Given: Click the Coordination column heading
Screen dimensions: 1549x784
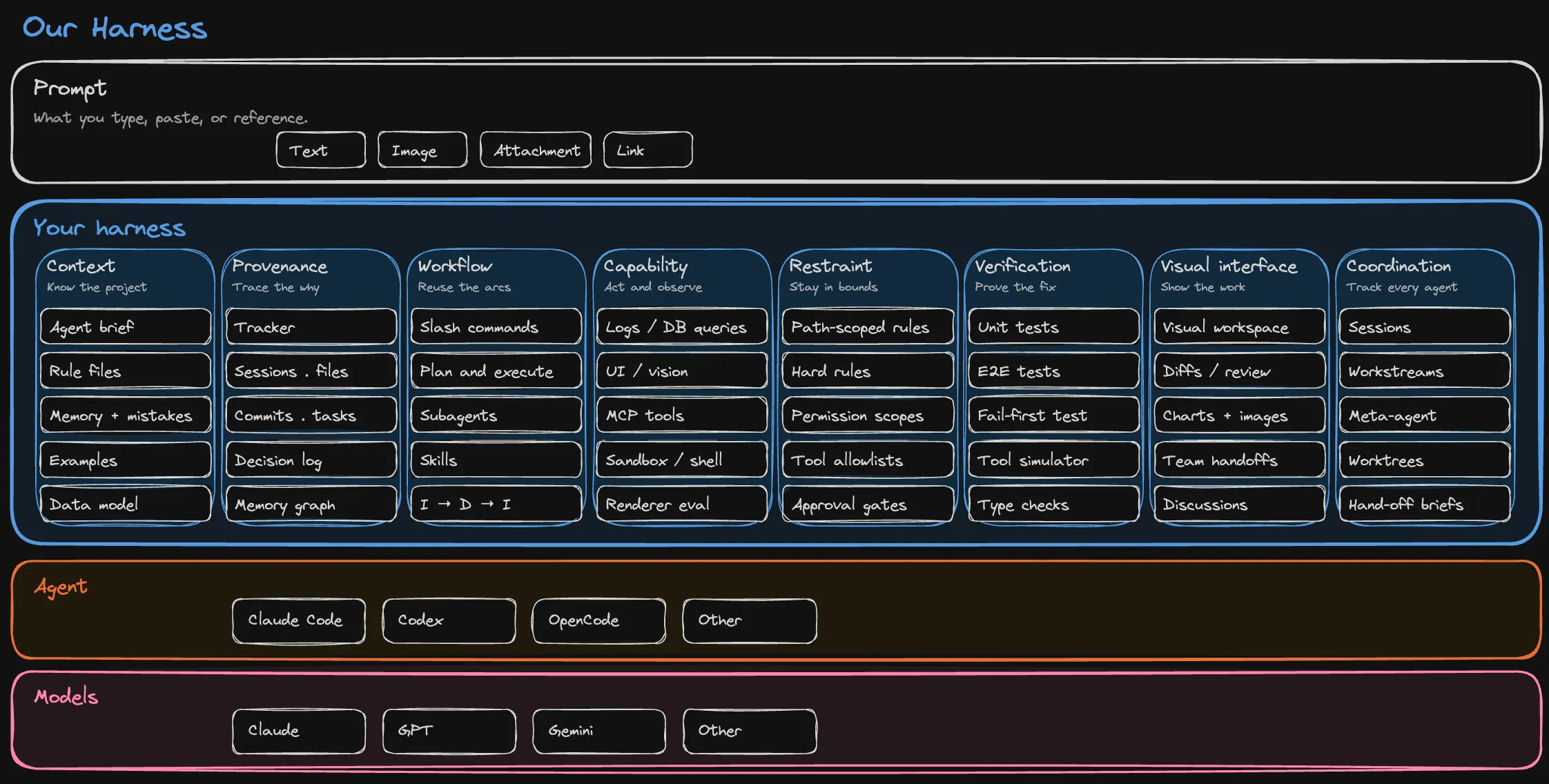Looking at the screenshot, I should (x=1399, y=266).
